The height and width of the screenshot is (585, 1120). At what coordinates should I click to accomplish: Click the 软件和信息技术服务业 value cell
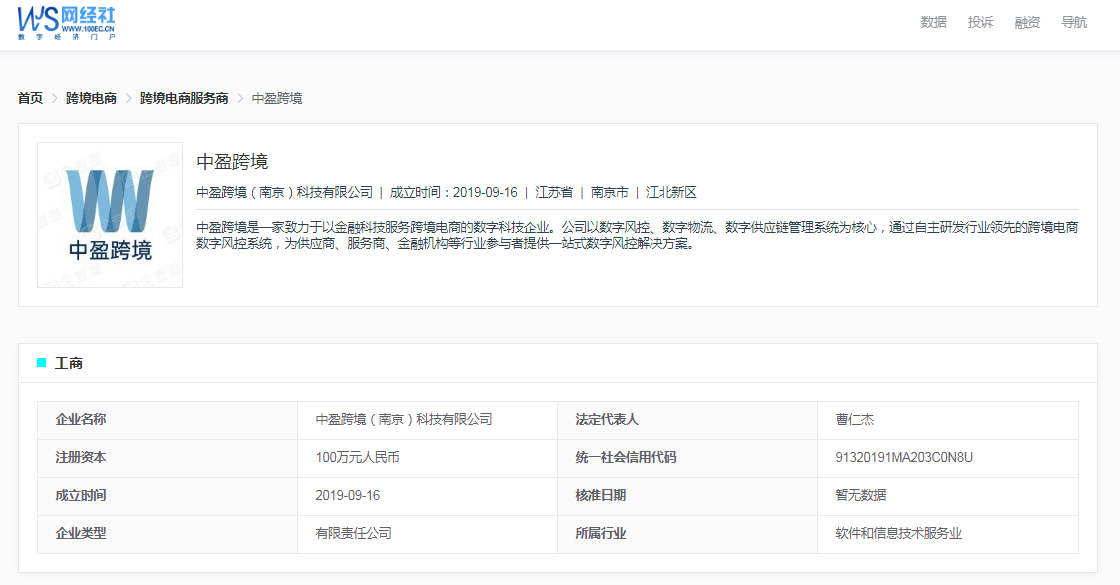948,534
